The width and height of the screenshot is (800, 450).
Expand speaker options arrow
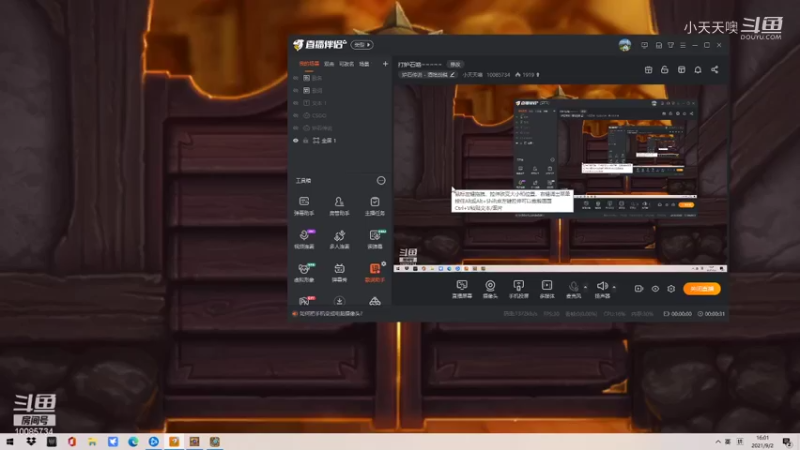click(614, 287)
